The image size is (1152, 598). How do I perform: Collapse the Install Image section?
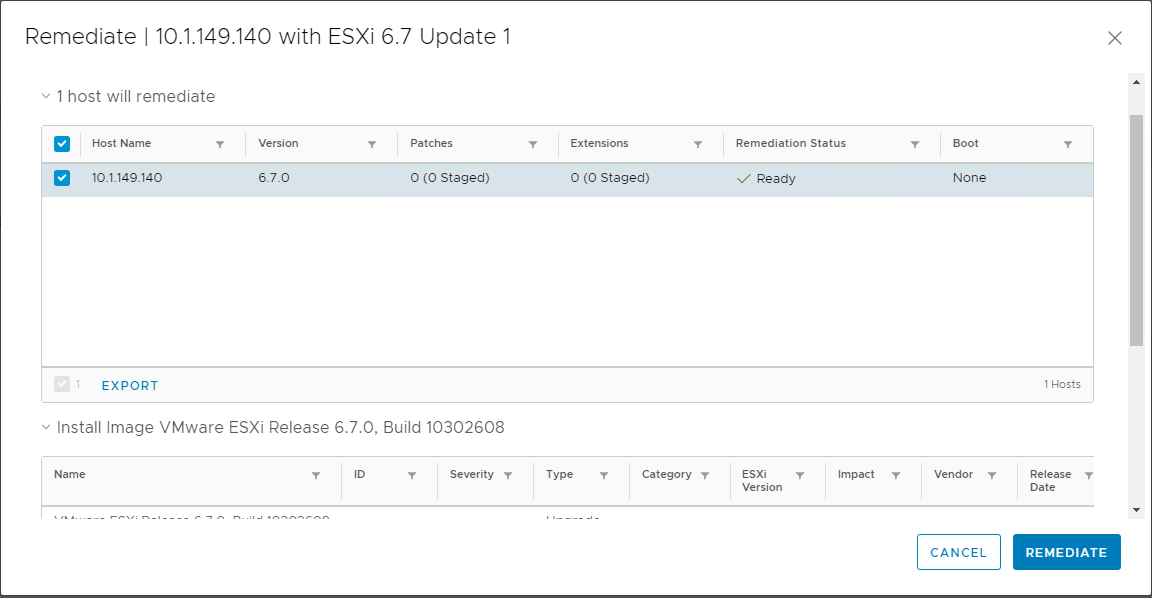[46, 427]
